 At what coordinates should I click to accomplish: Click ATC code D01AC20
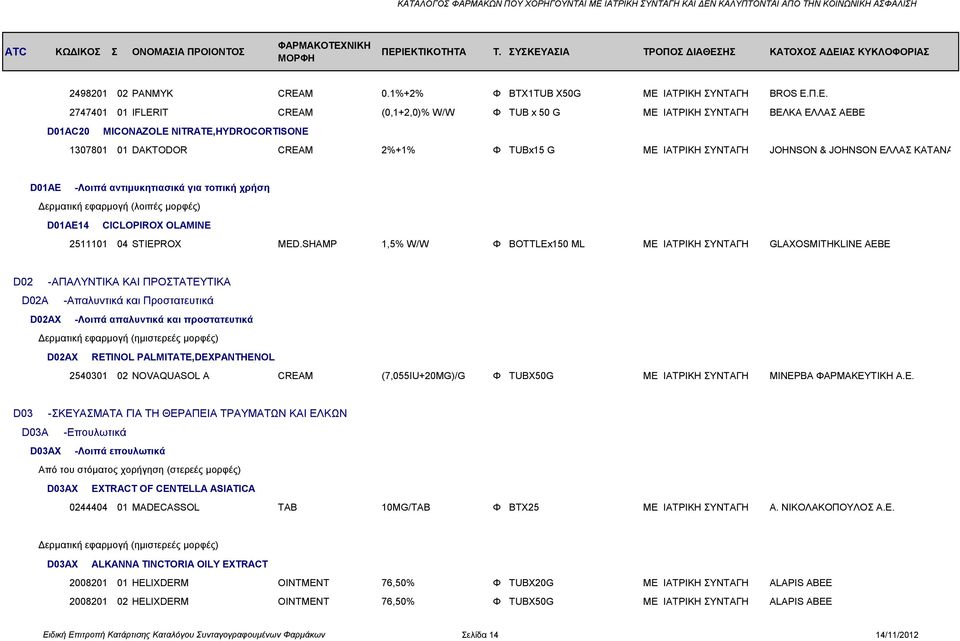coord(69,132)
